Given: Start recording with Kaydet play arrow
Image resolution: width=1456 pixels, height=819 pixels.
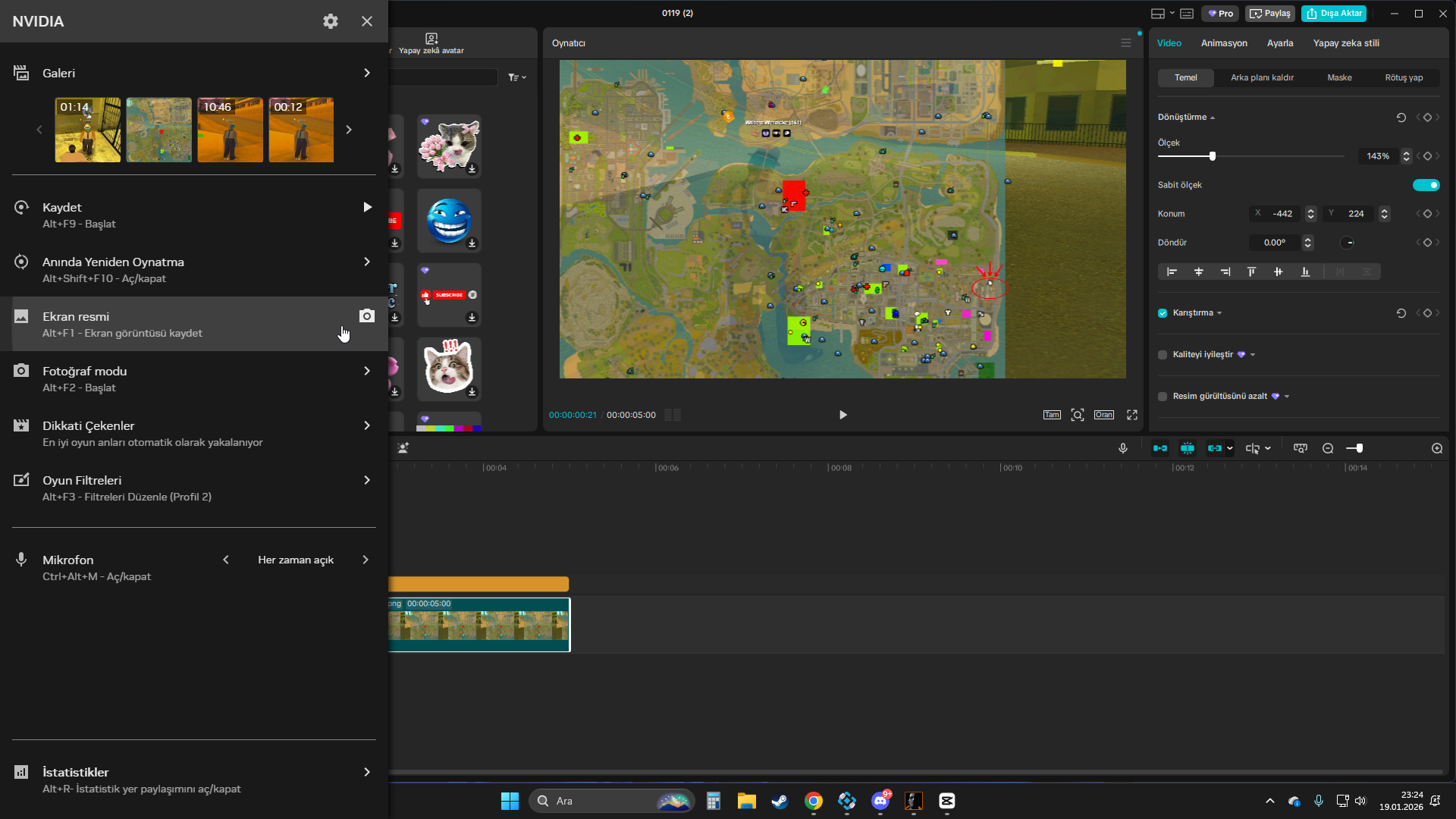Looking at the screenshot, I should [x=367, y=207].
